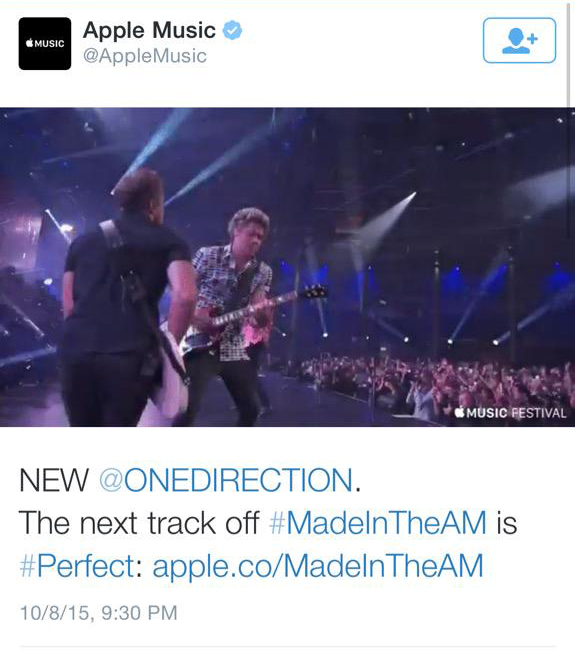Open the Apple Music profile avatar
575x656 pixels.
point(45,44)
